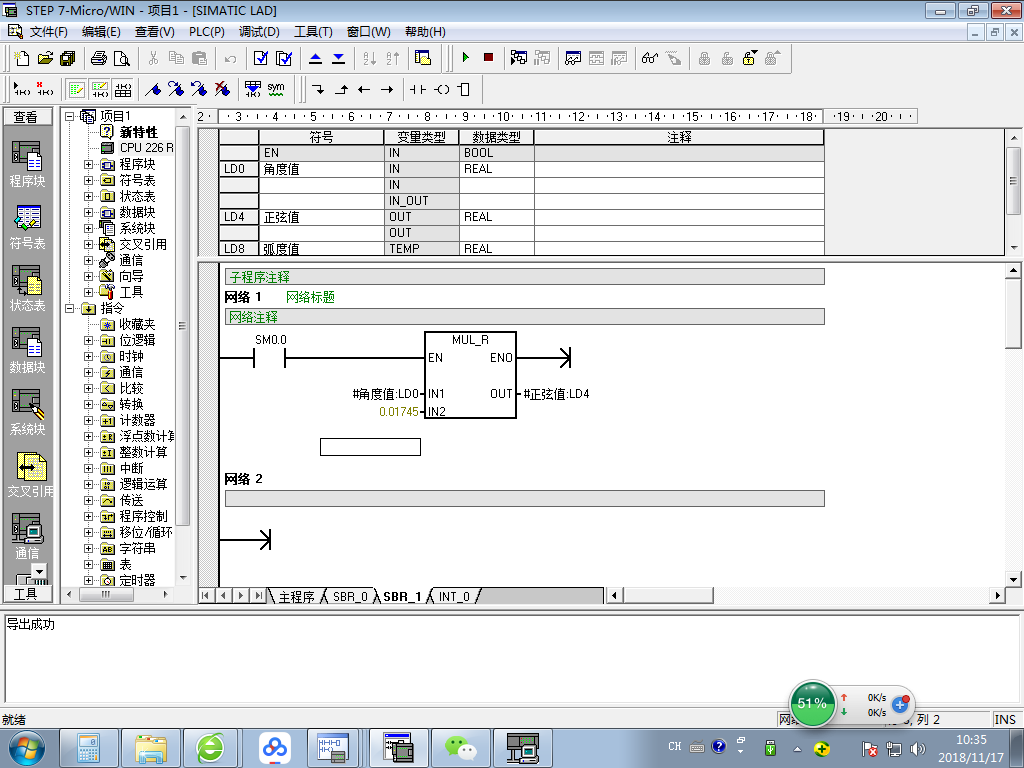
Task: Click the Print icon in toolbar
Action: click(99, 58)
